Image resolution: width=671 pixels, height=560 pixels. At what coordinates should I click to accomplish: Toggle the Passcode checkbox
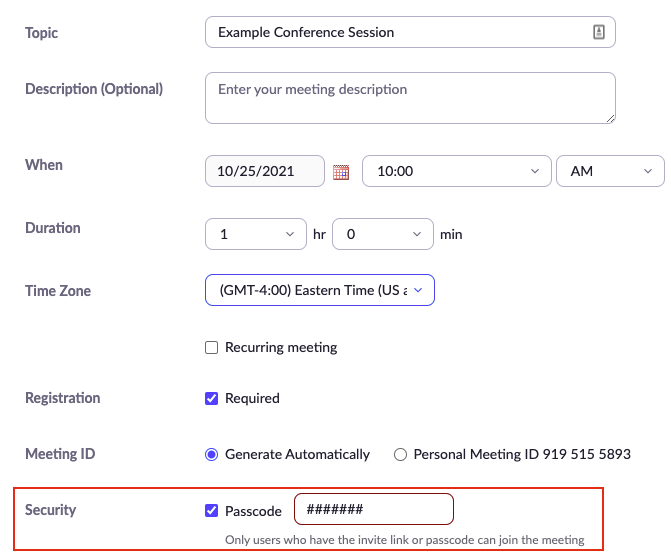(x=211, y=511)
